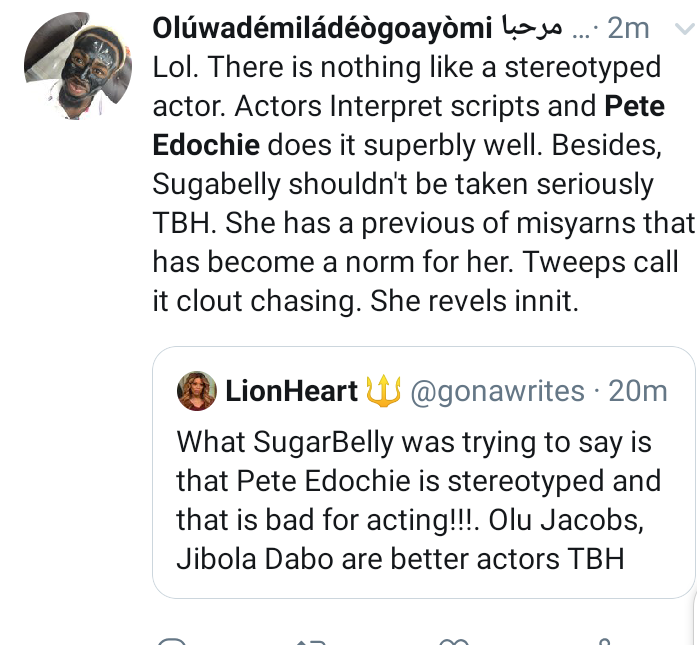
Task: Tap the share icon below the tweet
Action: click(601, 641)
